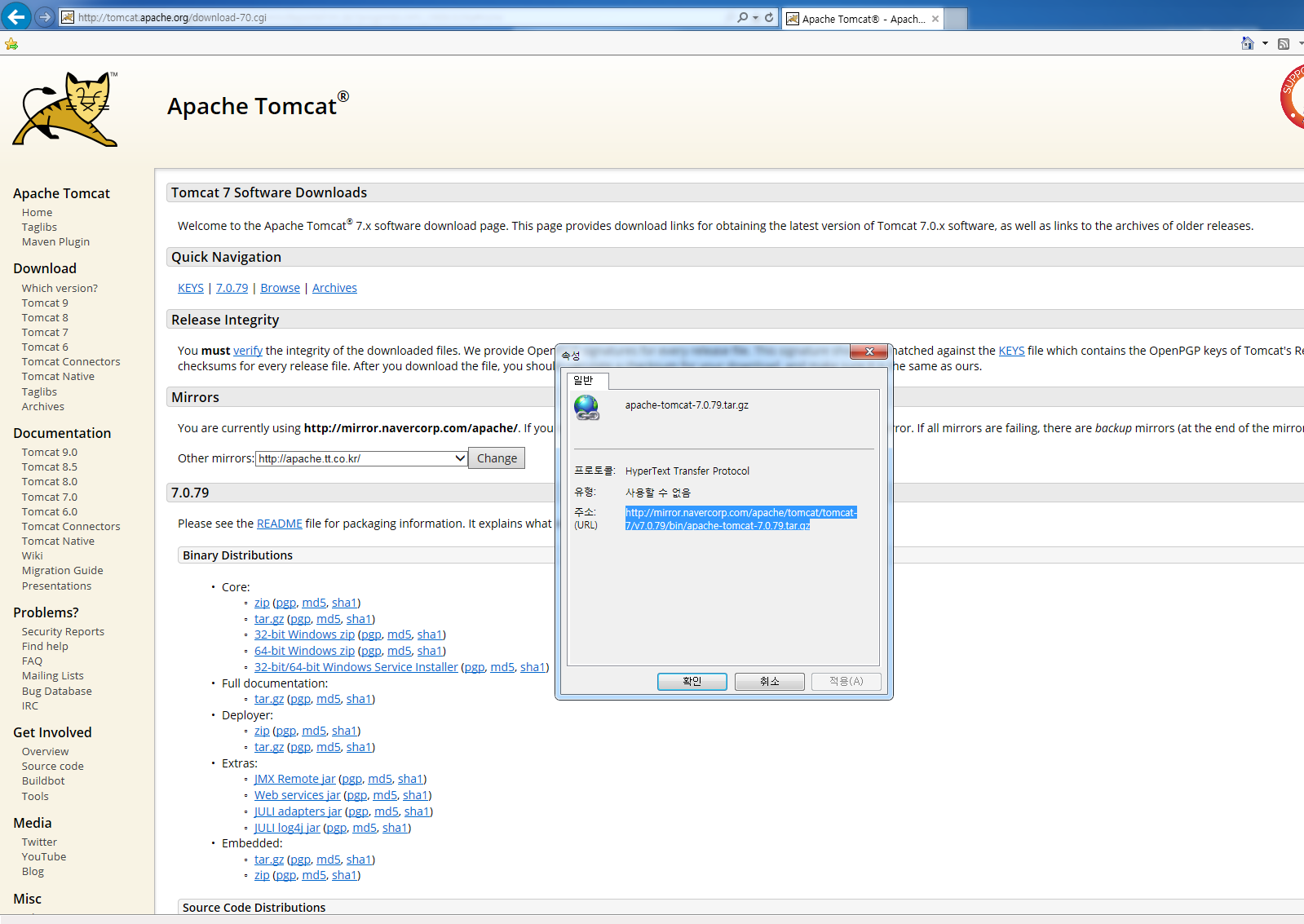1304x924 pixels.
Task: Open the Wiki sidebar link
Action: 32,555
